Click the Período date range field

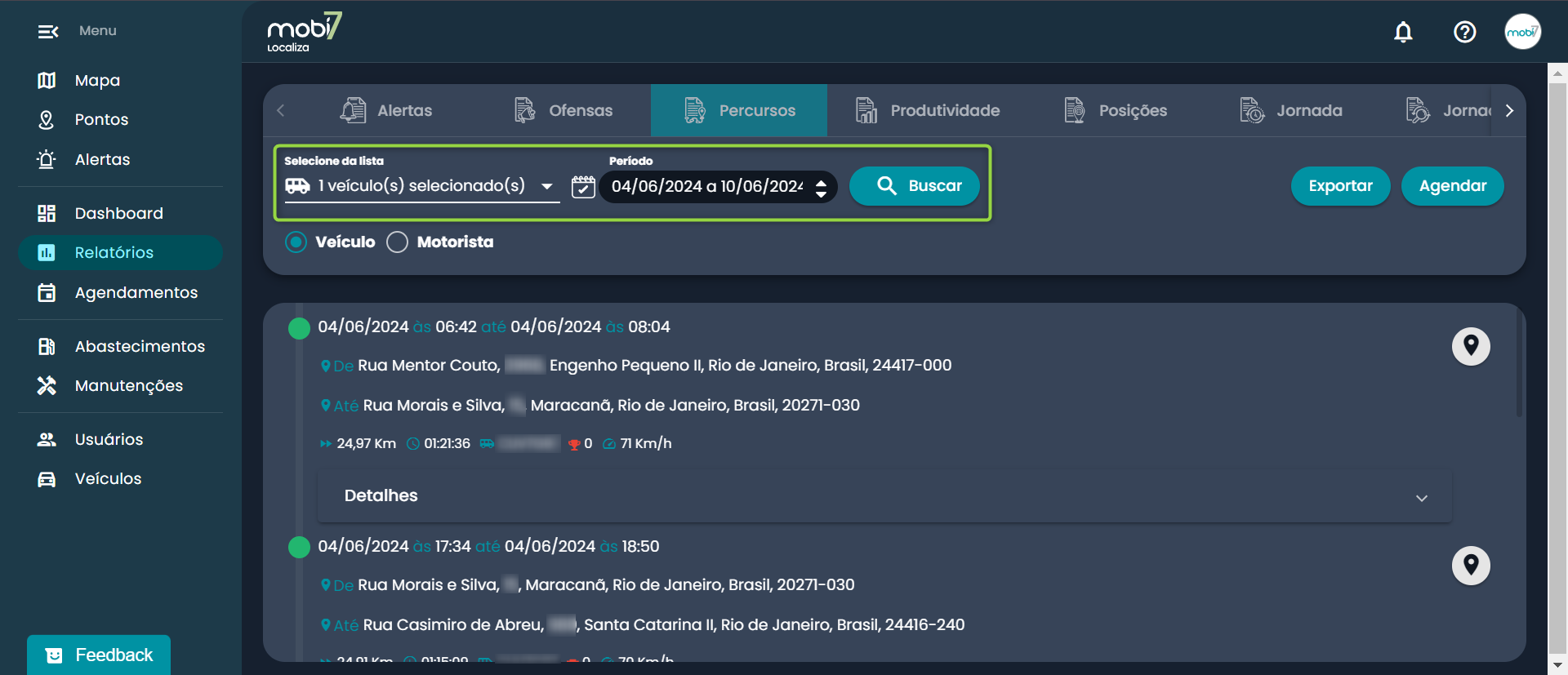(x=706, y=187)
